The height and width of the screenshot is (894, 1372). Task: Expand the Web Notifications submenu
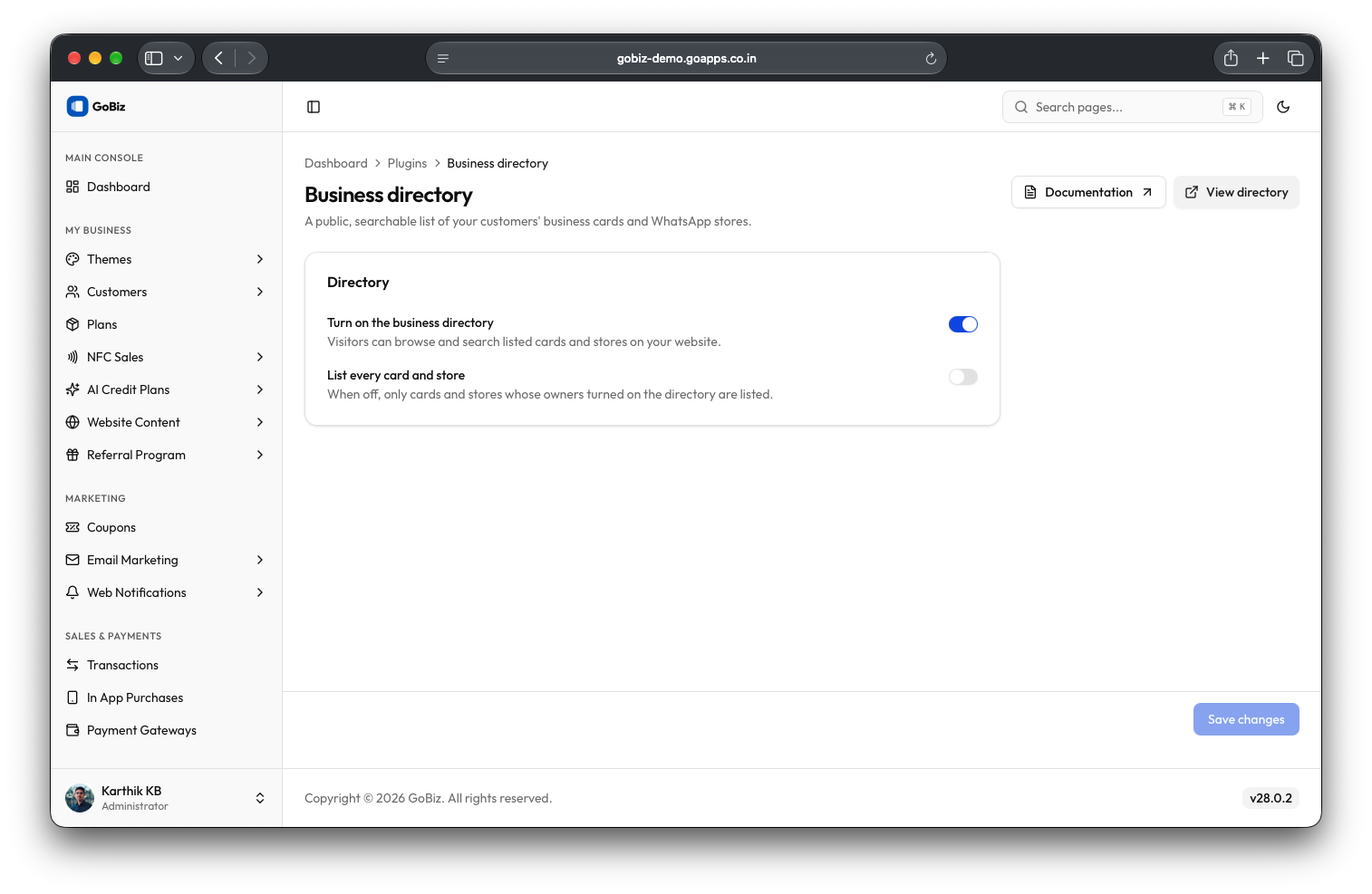click(260, 592)
